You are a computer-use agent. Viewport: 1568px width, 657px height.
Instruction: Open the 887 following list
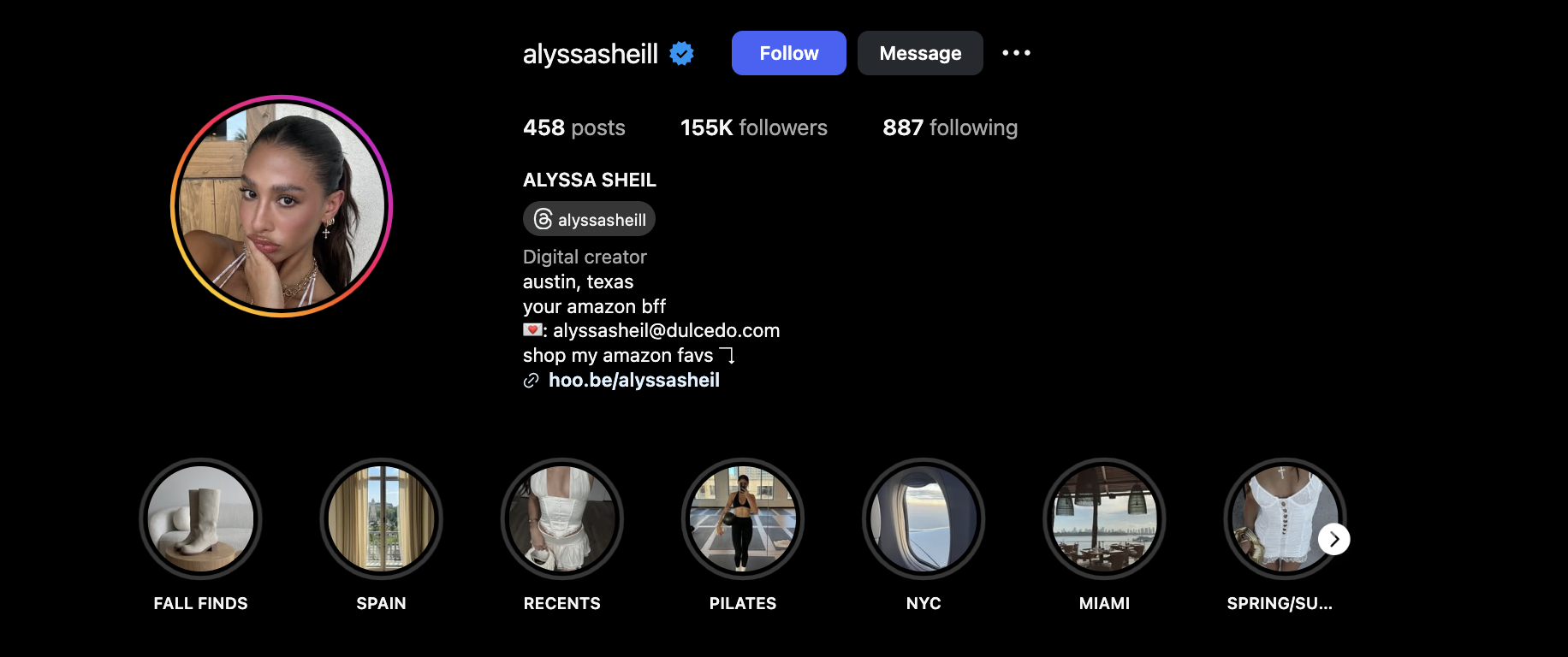(950, 127)
